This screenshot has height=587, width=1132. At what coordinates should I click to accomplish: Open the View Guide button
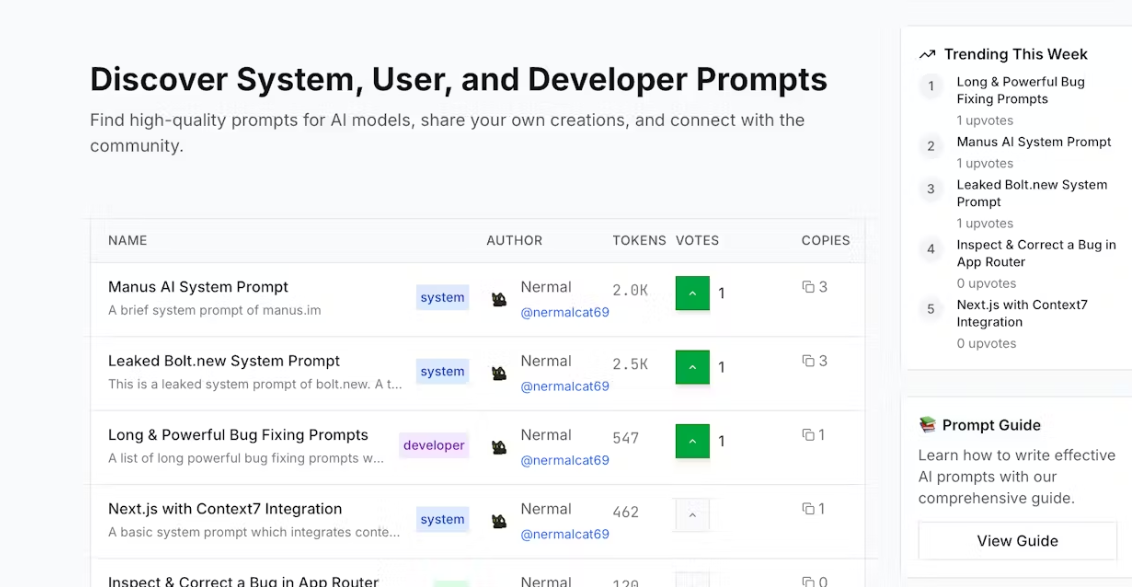point(1017,541)
